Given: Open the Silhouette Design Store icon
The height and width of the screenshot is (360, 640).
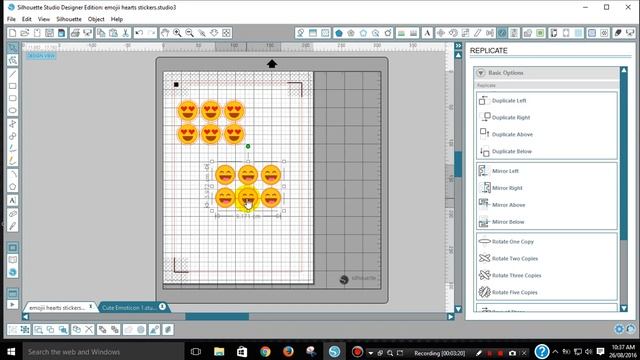Looking at the screenshot, I should (13, 272).
